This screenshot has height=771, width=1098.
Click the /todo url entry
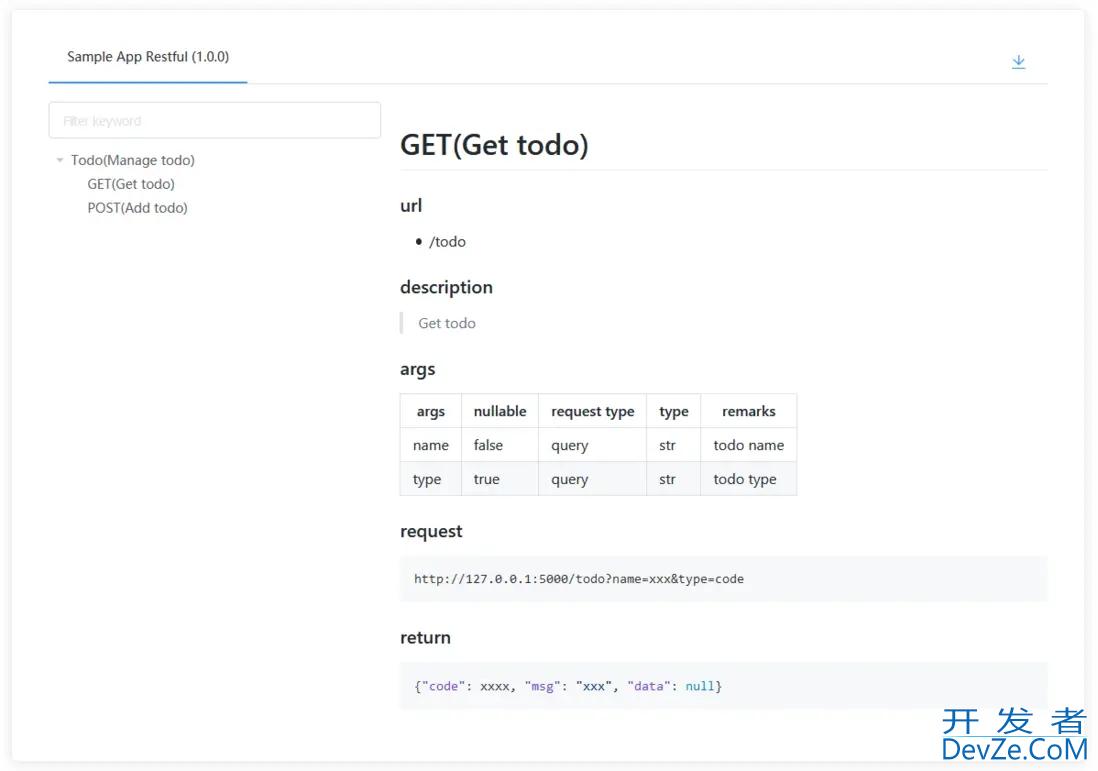point(447,242)
